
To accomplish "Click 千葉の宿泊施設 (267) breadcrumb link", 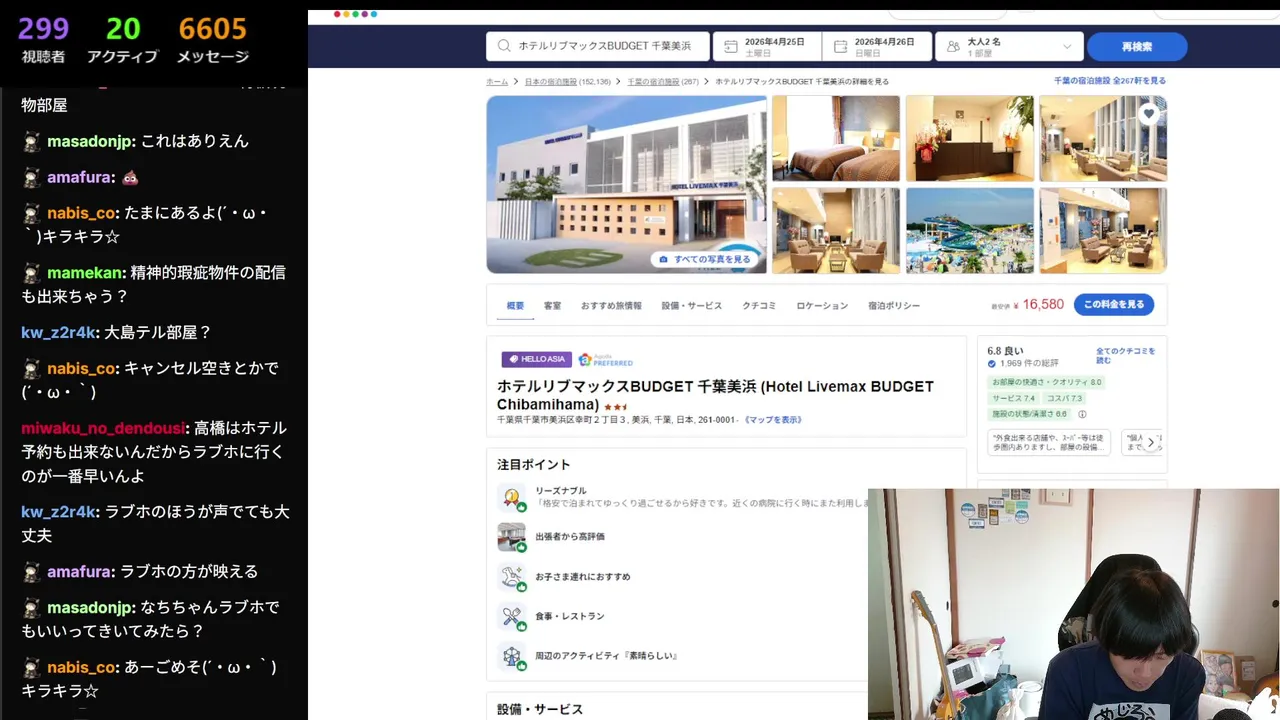I will point(663,81).
